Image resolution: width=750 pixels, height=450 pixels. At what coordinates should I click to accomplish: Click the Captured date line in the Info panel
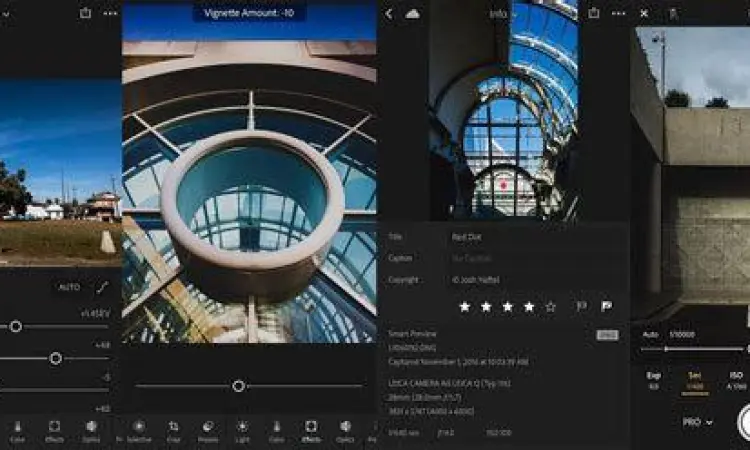pos(458,362)
